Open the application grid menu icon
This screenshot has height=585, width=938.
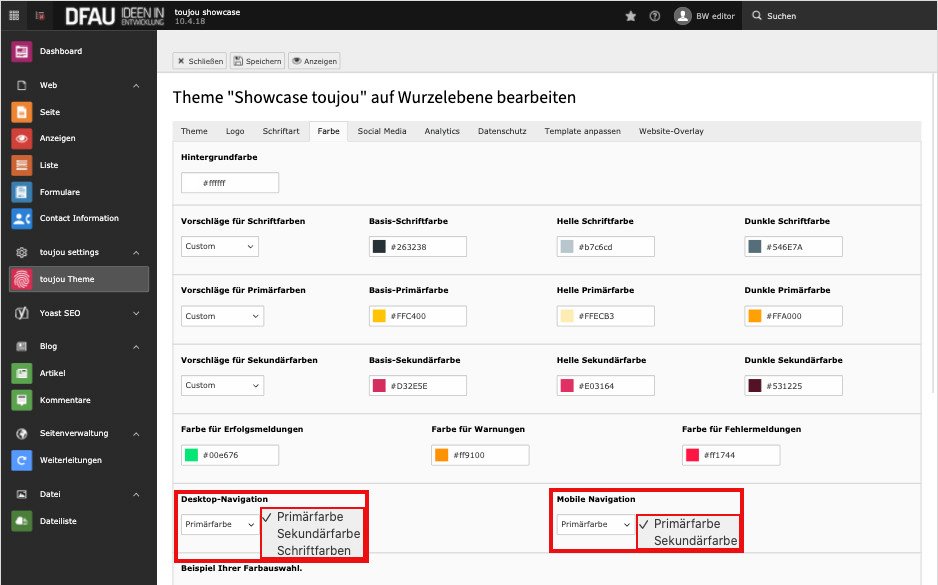click(14, 16)
